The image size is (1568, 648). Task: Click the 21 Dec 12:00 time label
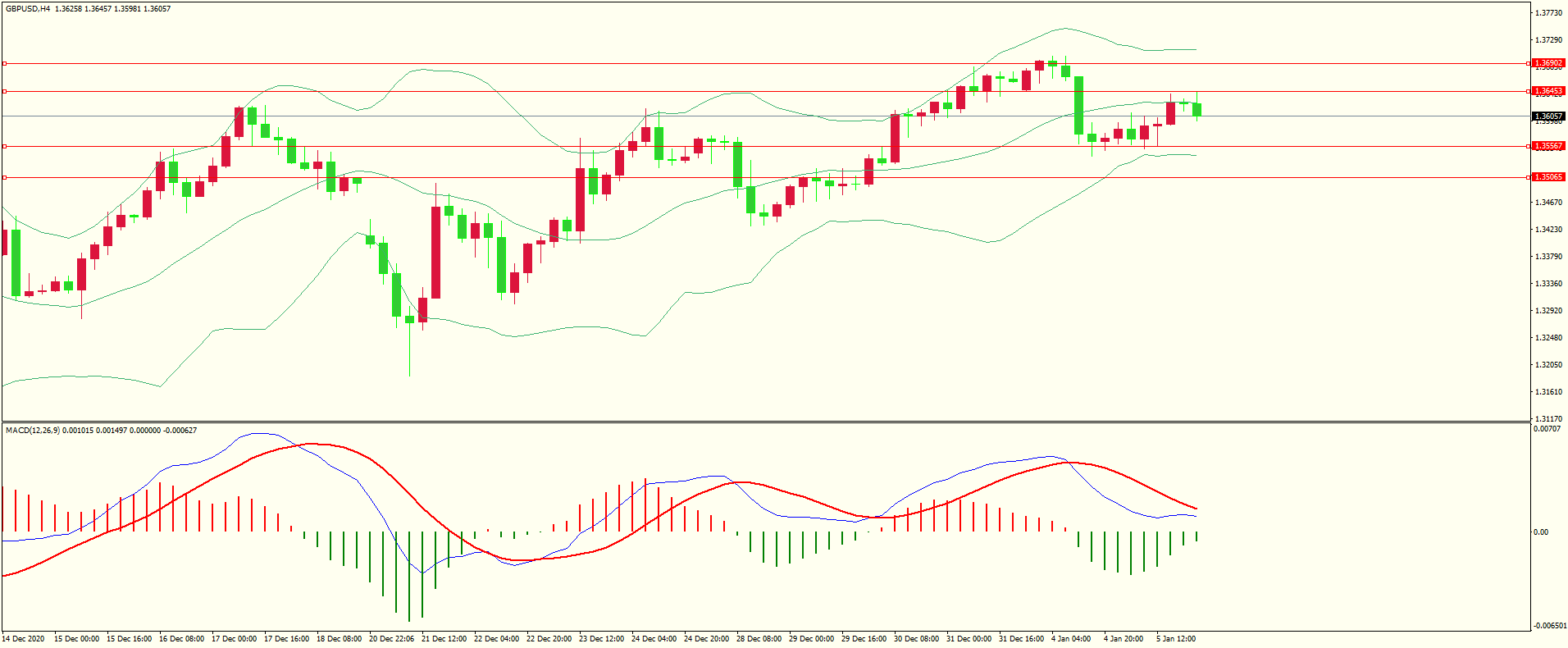[x=444, y=639]
